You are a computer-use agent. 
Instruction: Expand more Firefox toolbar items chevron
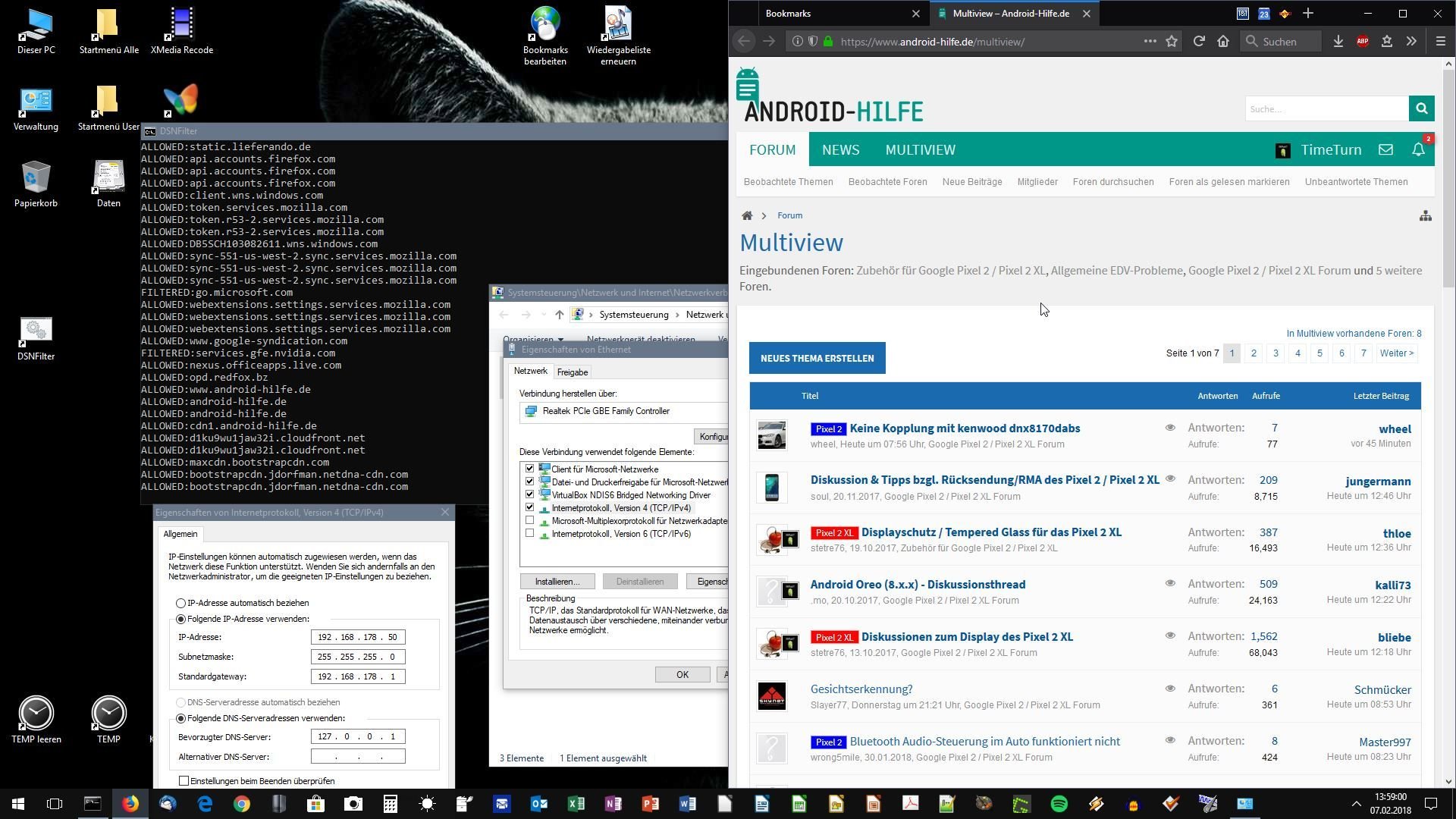pyautogui.click(x=1411, y=42)
